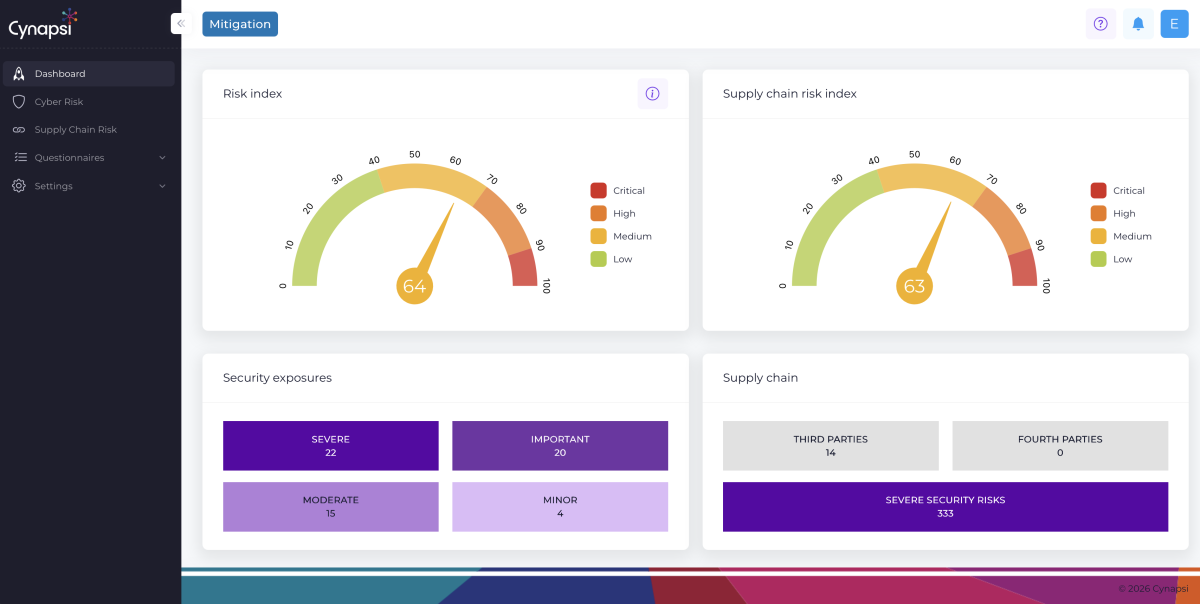1200x604 pixels.
Task: Open the notifications bell
Action: 1137,24
